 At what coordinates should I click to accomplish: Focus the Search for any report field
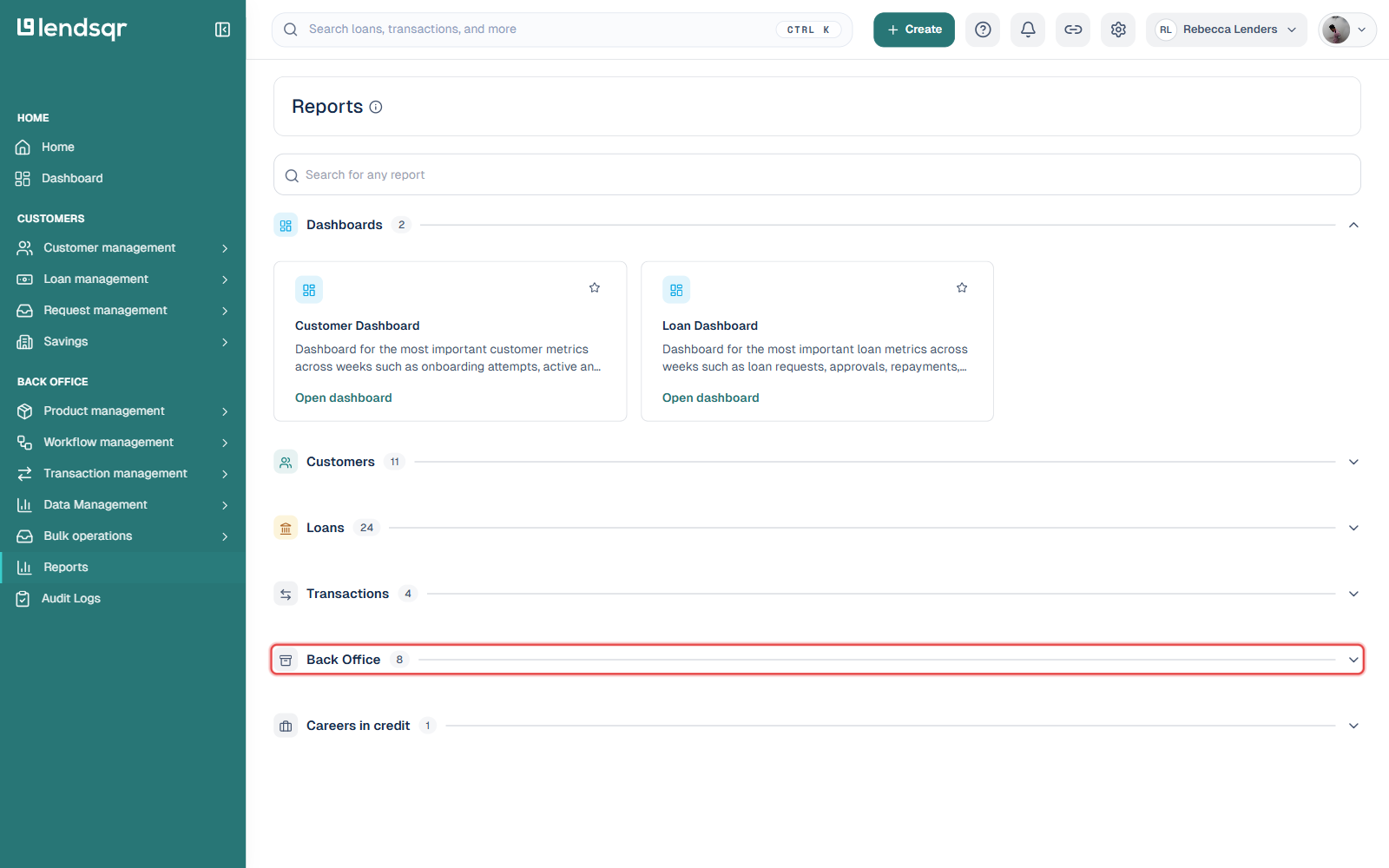[817, 174]
